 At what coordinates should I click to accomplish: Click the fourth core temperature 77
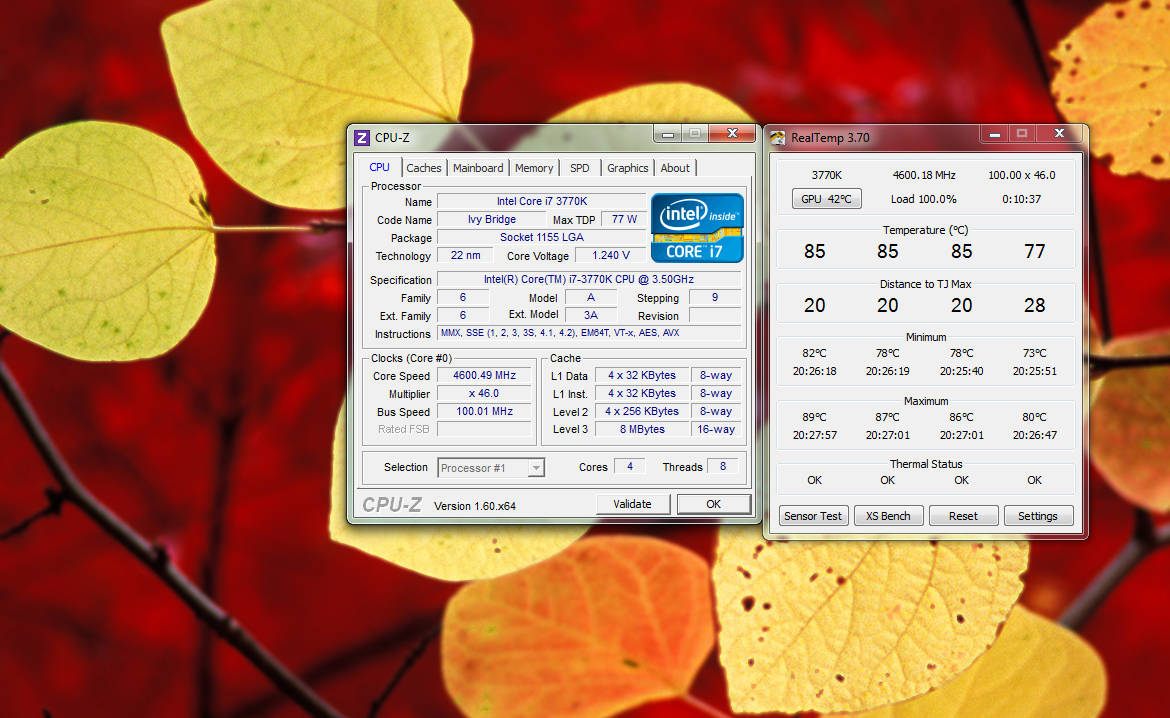(1034, 252)
